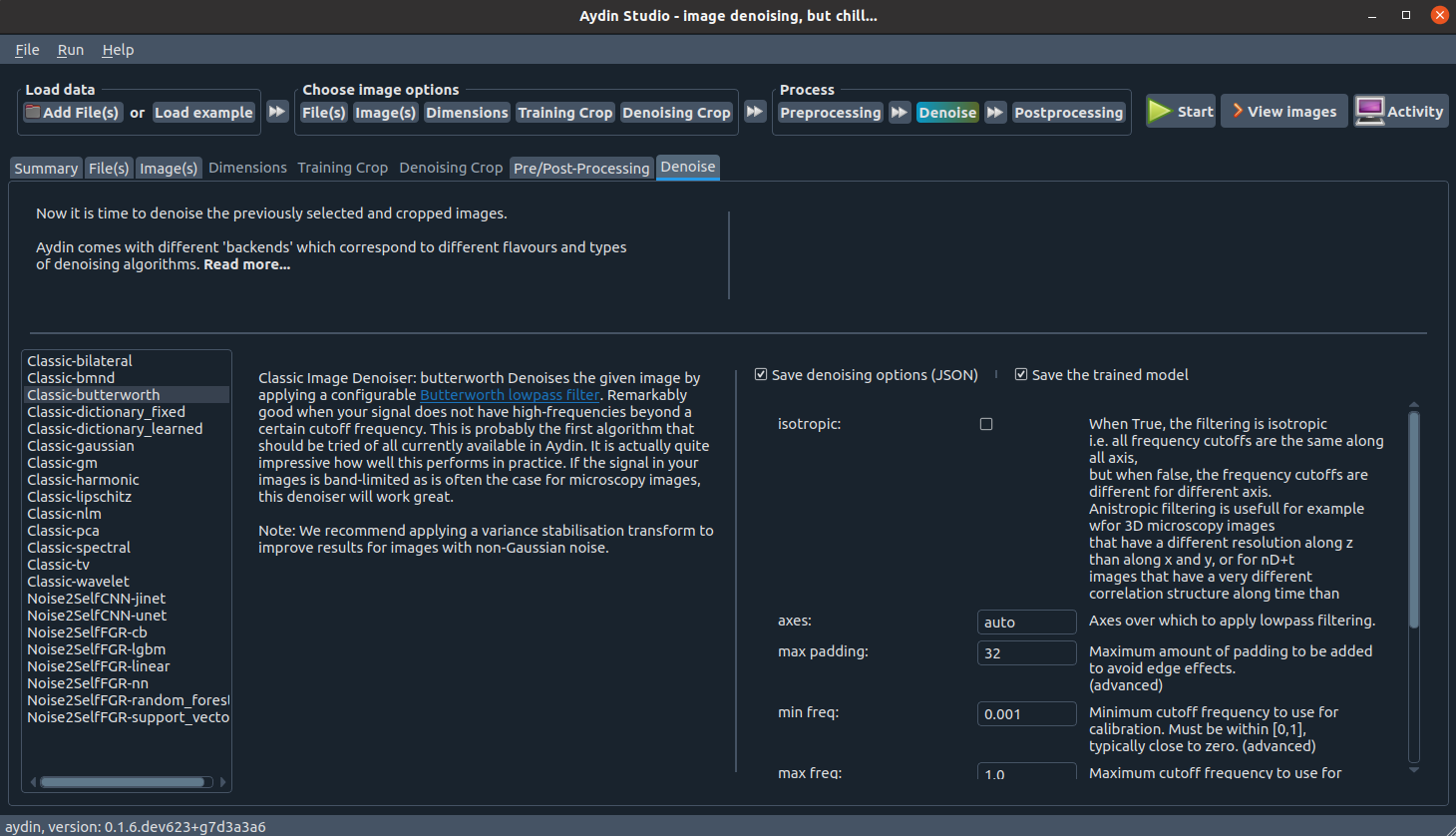Click Training Crop in Choose image options
Screen dimensions: 1456x836
(564, 113)
